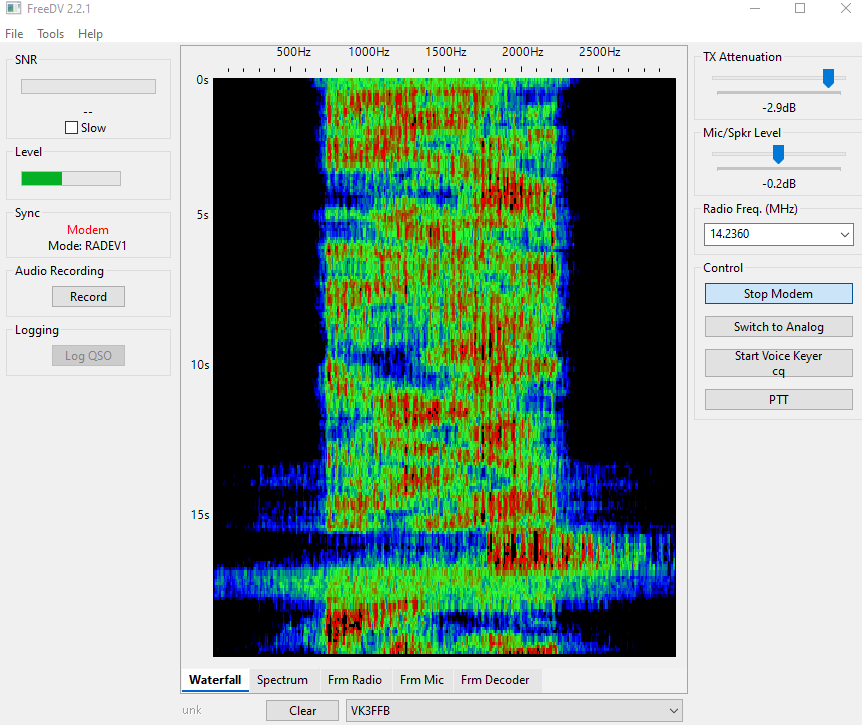Viewport: 862px width, 725px height.
Task: Switch to the Spectrum tab
Action: (x=282, y=680)
